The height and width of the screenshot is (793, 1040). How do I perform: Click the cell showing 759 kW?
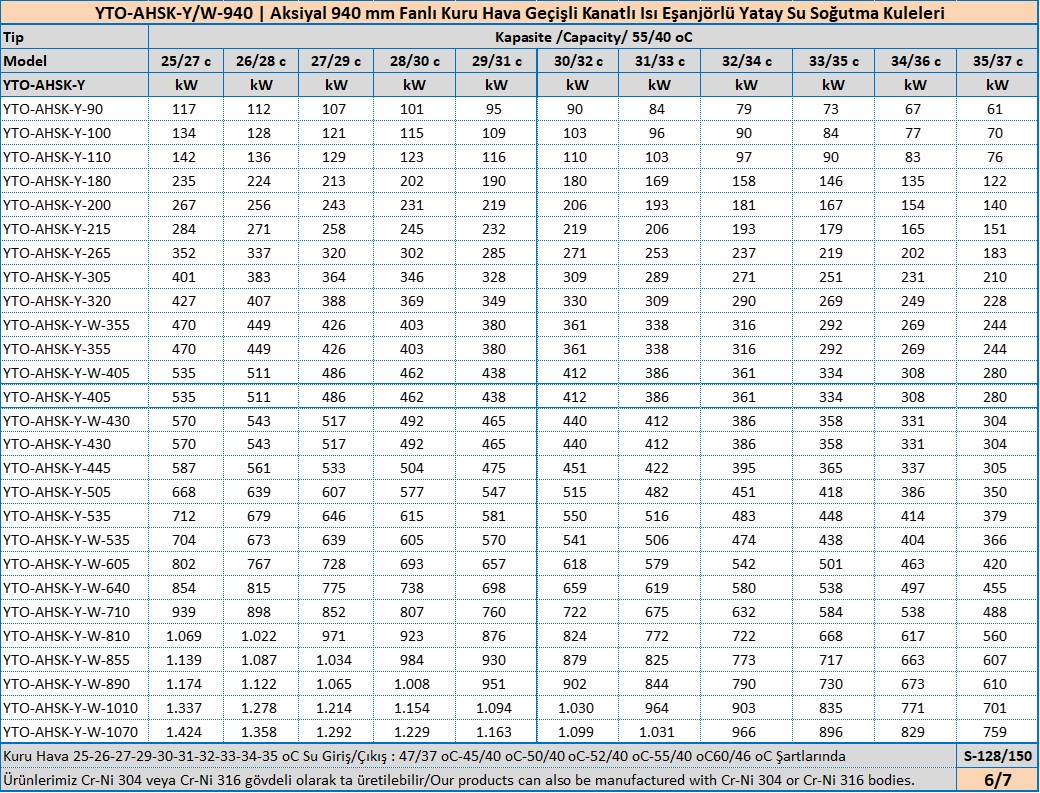(x=997, y=731)
